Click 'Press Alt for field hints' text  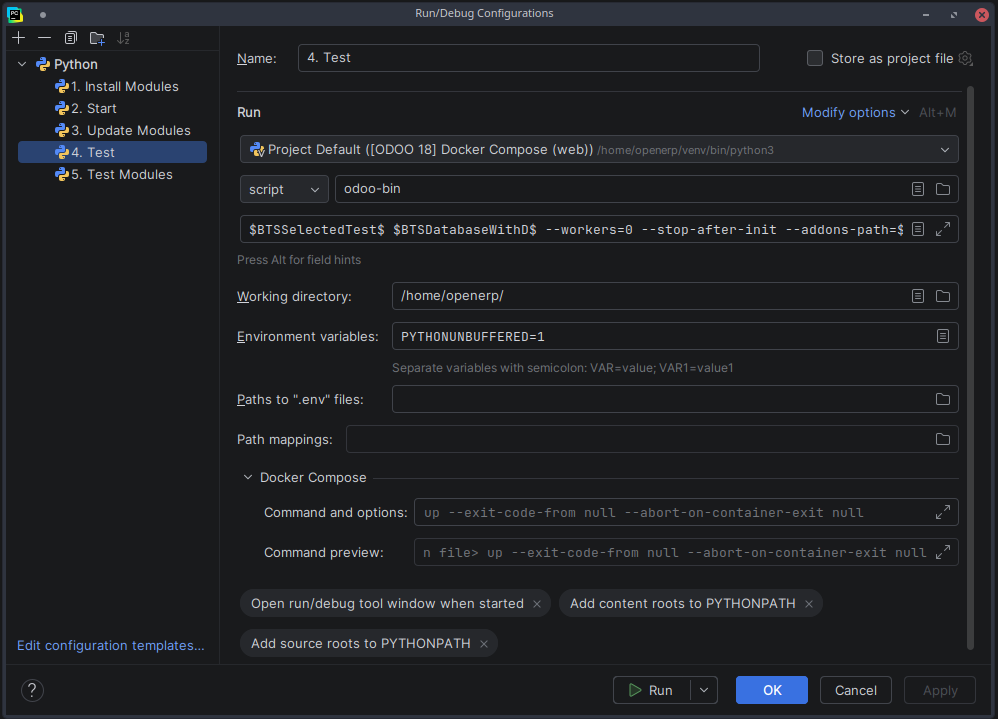click(299, 260)
